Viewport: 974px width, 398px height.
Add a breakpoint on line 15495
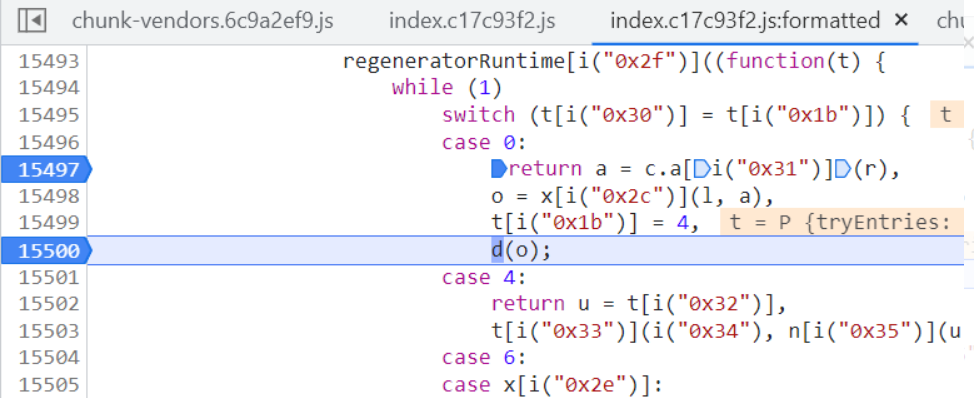point(48,115)
